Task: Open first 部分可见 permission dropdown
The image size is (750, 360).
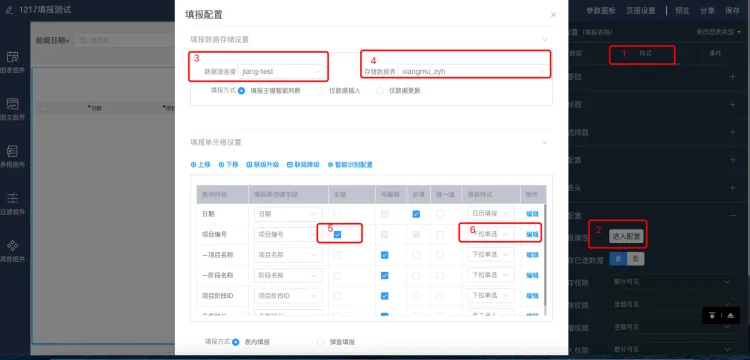Action: coord(672,282)
